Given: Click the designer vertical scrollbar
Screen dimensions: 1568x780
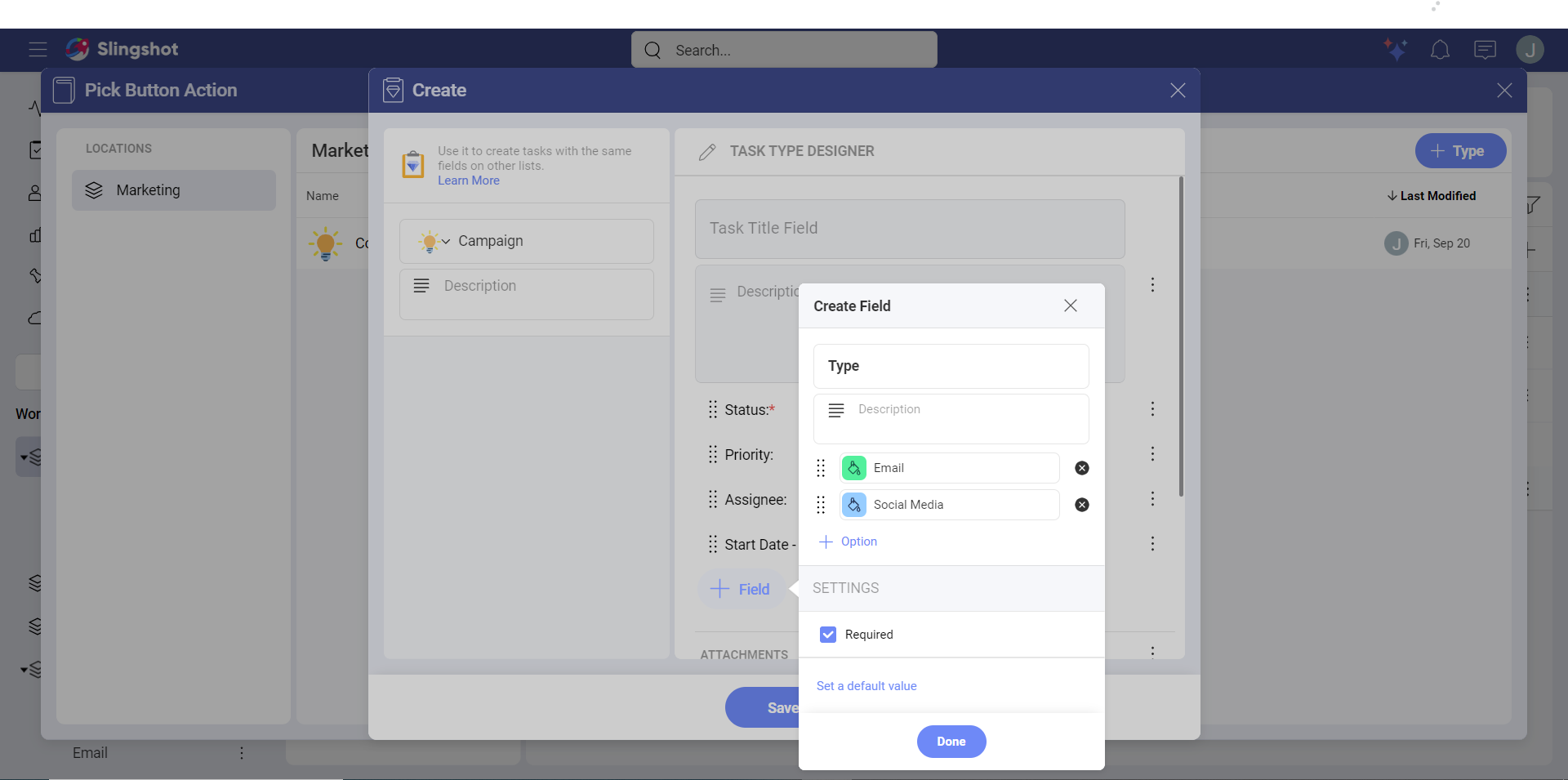Looking at the screenshot, I should pyautogui.click(x=1181, y=336).
